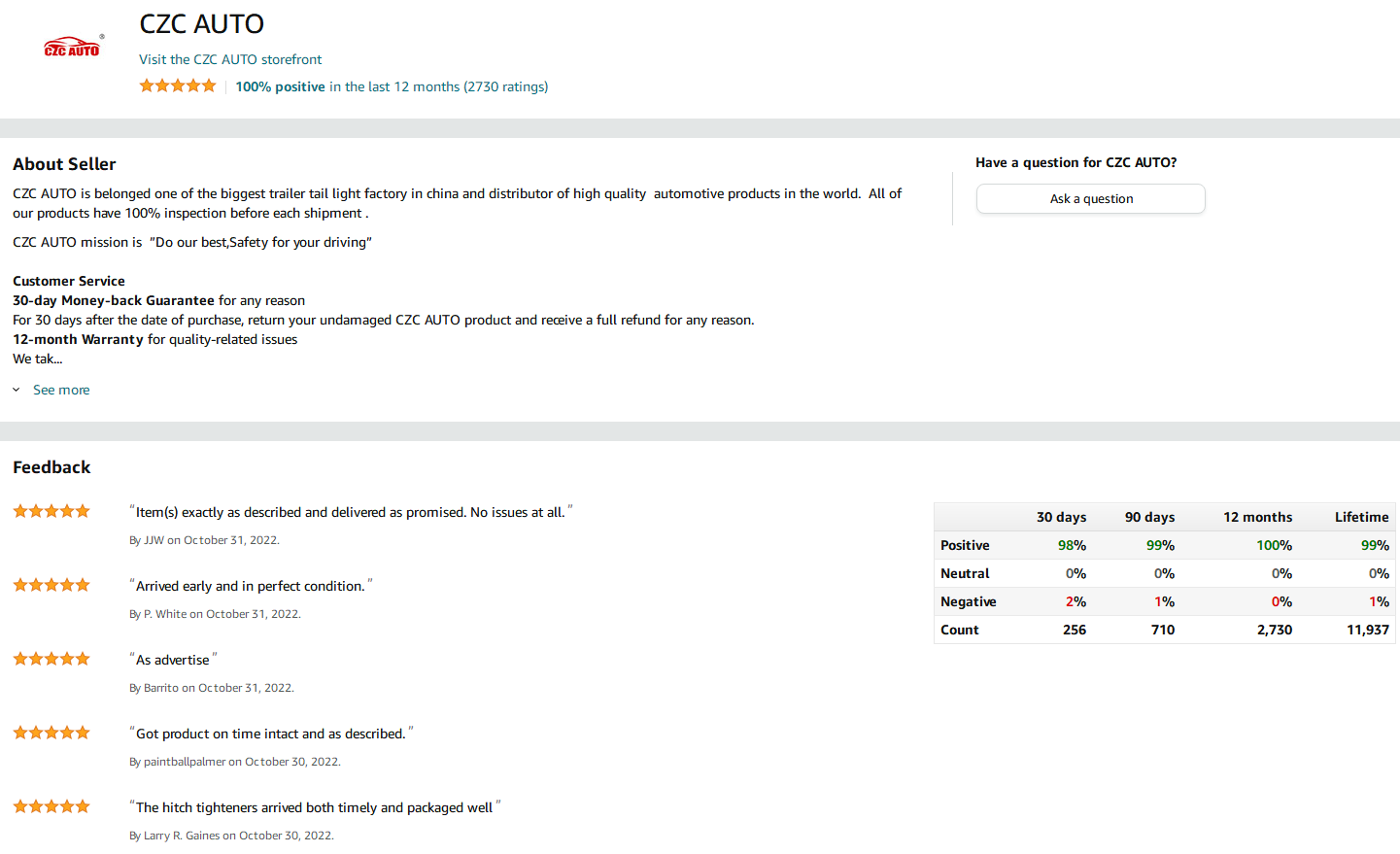The width and height of the screenshot is (1400, 854).
Task: Click the 11,937 lifetime count value
Action: coord(1368,630)
